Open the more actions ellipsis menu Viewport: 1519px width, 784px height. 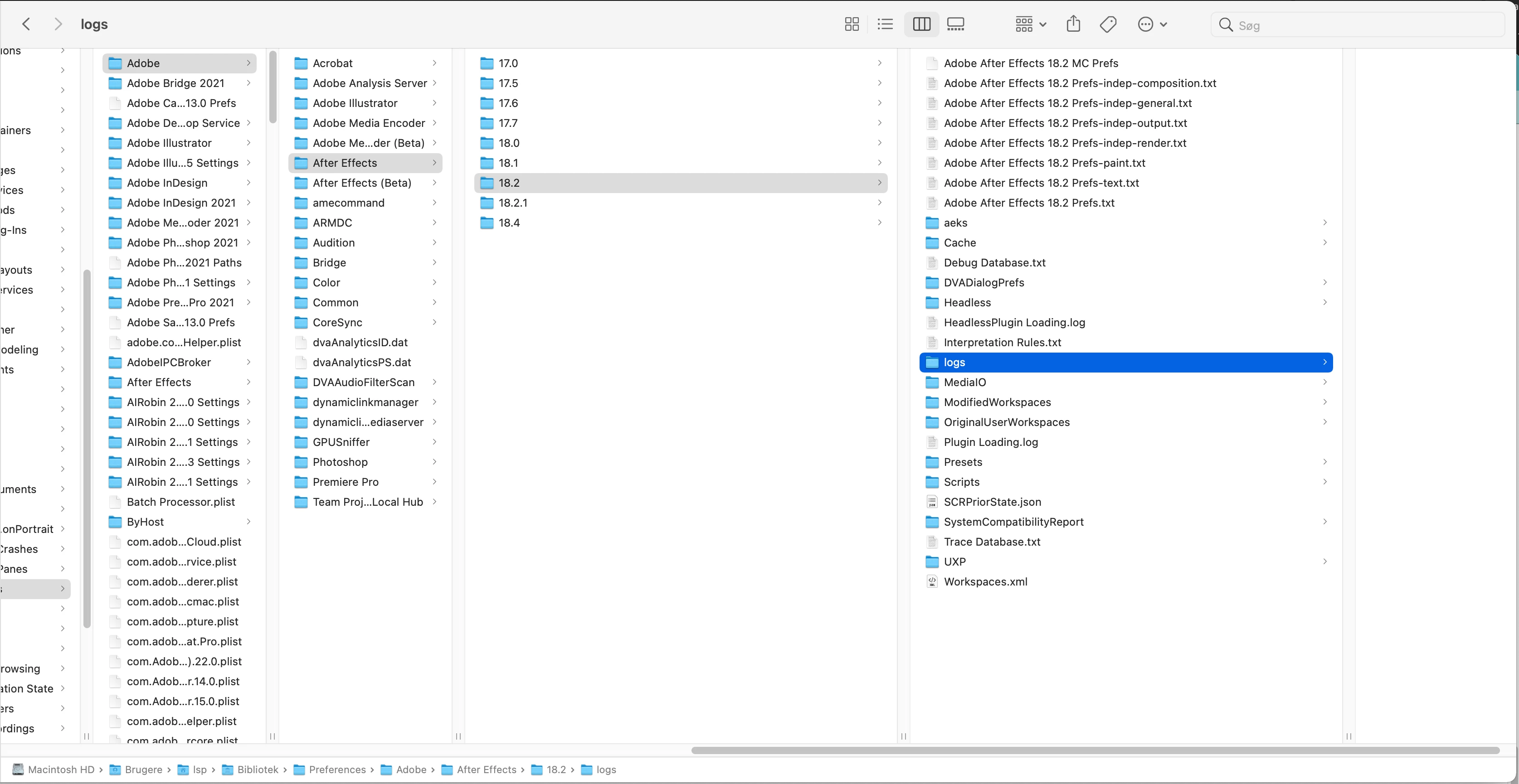[1152, 24]
